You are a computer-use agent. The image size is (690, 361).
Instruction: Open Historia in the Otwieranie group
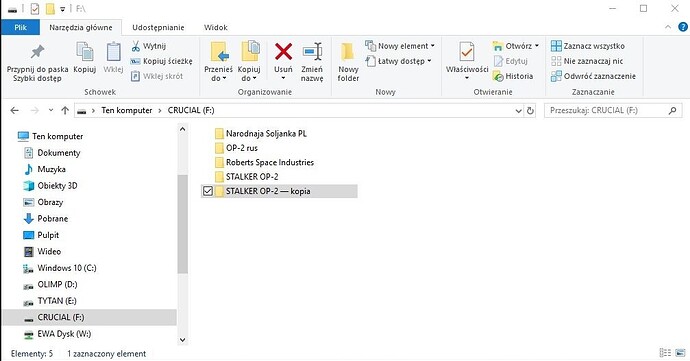(x=513, y=76)
